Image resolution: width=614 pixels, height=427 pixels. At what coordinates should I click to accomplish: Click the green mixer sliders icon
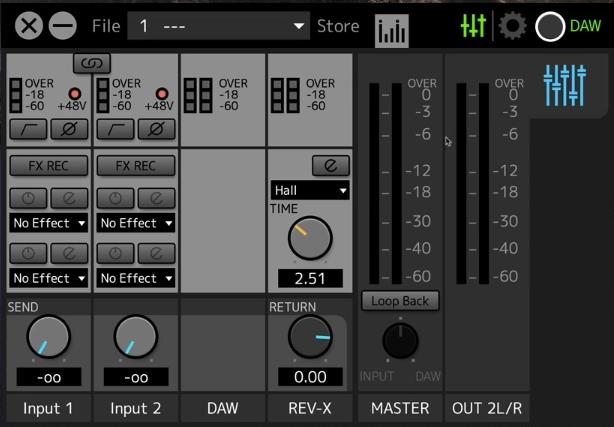click(x=473, y=27)
